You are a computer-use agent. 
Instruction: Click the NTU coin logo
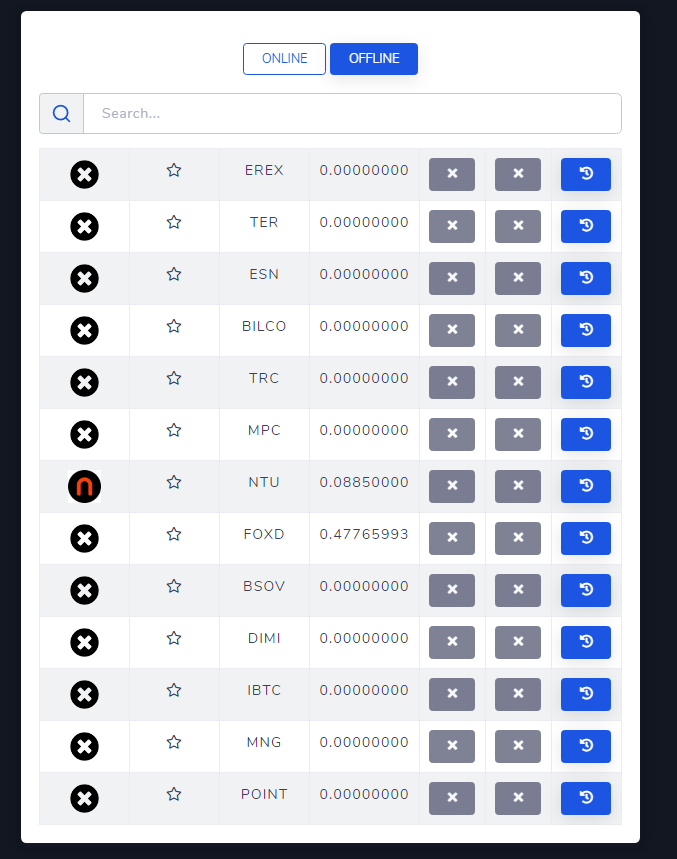tap(85, 487)
